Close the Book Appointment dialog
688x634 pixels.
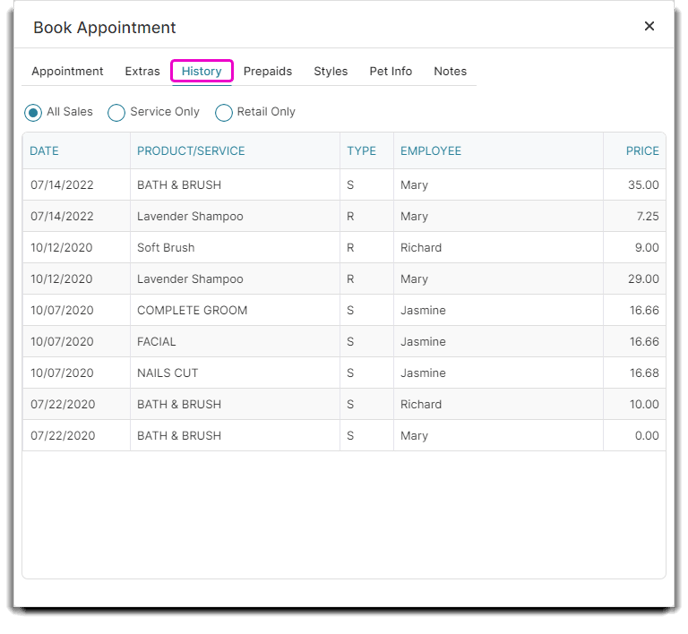(x=649, y=26)
